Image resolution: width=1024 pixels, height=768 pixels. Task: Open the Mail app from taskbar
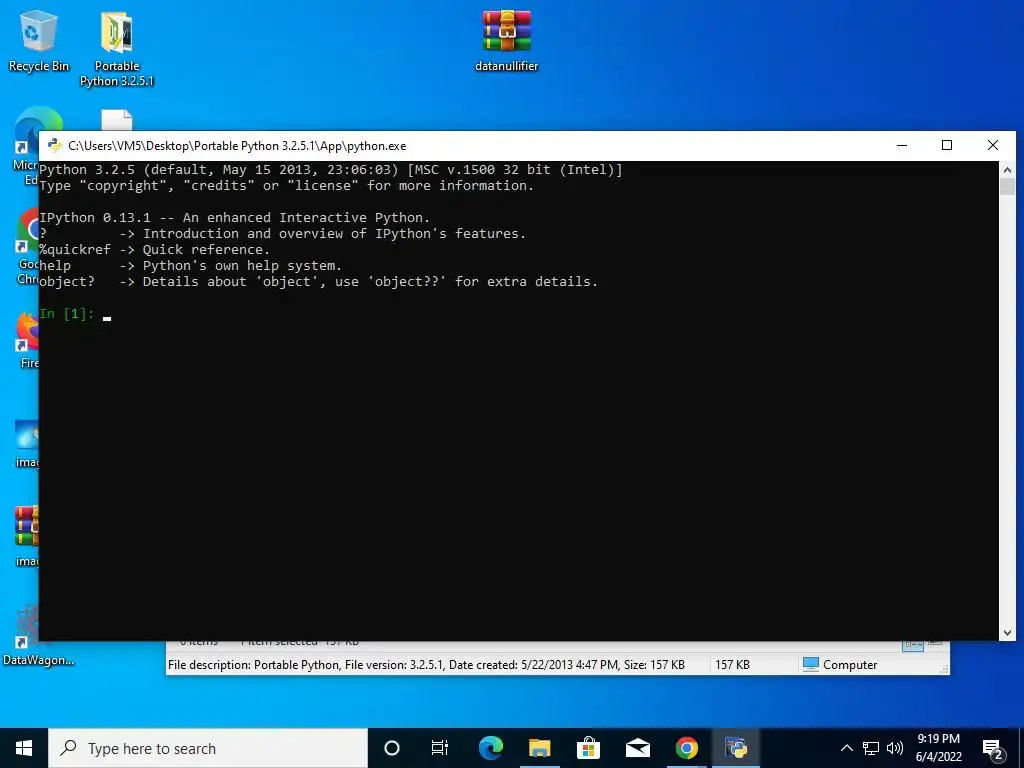(637, 748)
